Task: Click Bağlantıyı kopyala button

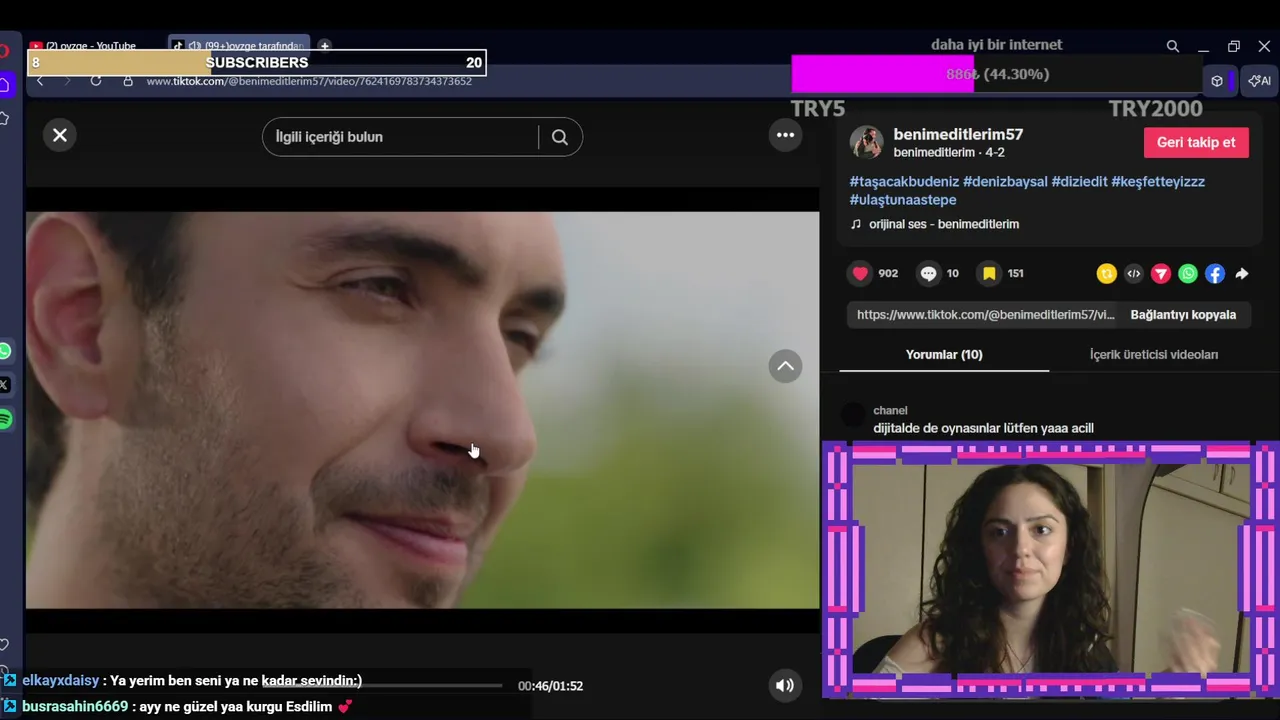Action: coord(1183,314)
